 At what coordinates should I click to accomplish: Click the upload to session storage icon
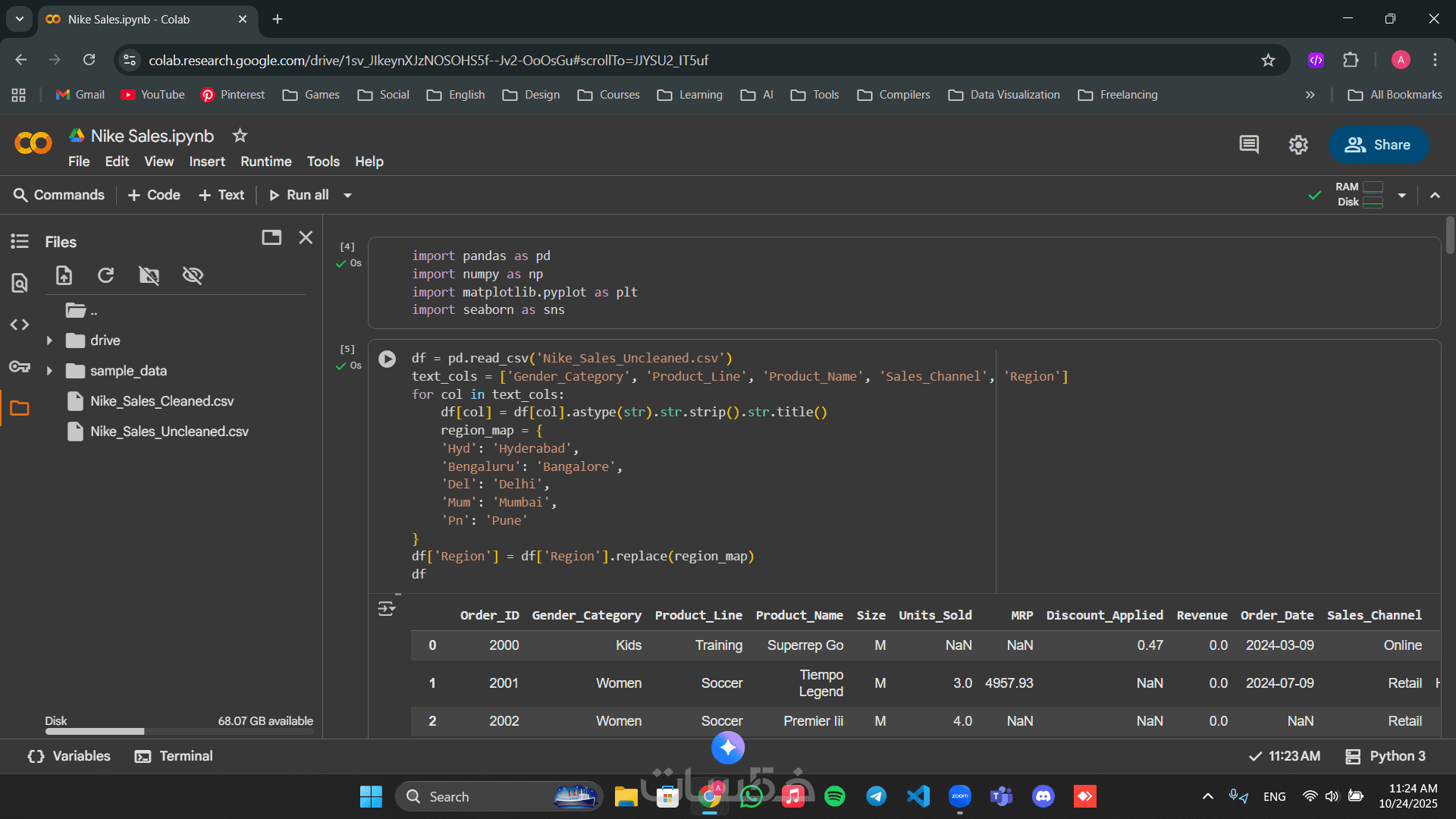64,275
